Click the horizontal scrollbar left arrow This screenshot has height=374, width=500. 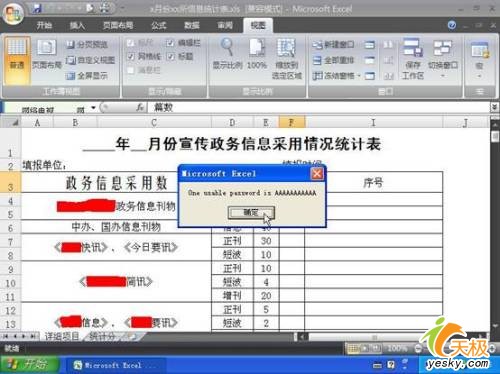[x=303, y=337]
